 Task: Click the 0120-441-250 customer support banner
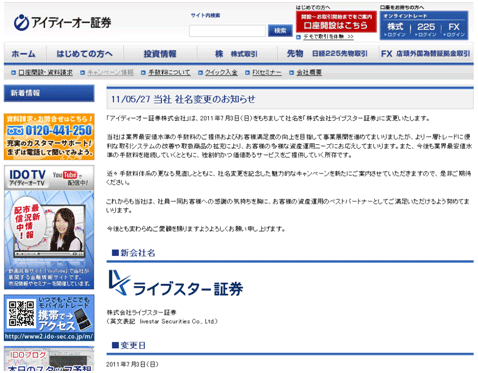pyautogui.click(x=49, y=137)
